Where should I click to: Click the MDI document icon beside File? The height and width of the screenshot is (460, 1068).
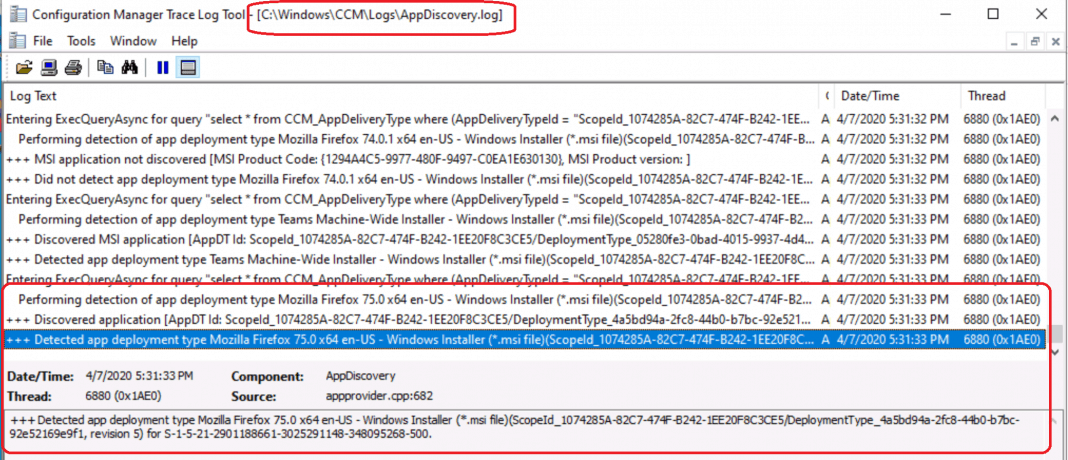[16, 41]
